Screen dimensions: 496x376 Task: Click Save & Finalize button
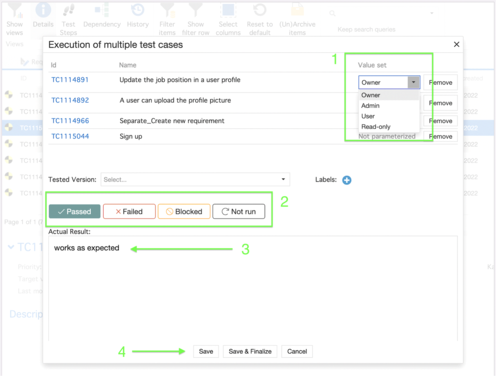tap(250, 351)
